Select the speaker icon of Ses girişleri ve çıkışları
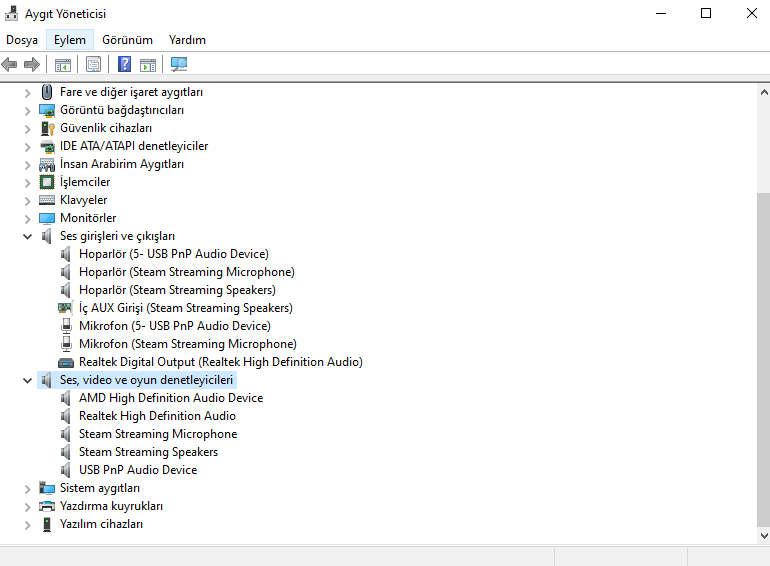770x566 pixels. [x=47, y=236]
